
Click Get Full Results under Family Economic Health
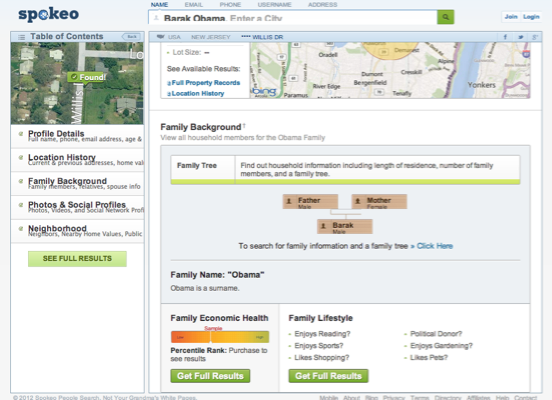(x=210, y=376)
